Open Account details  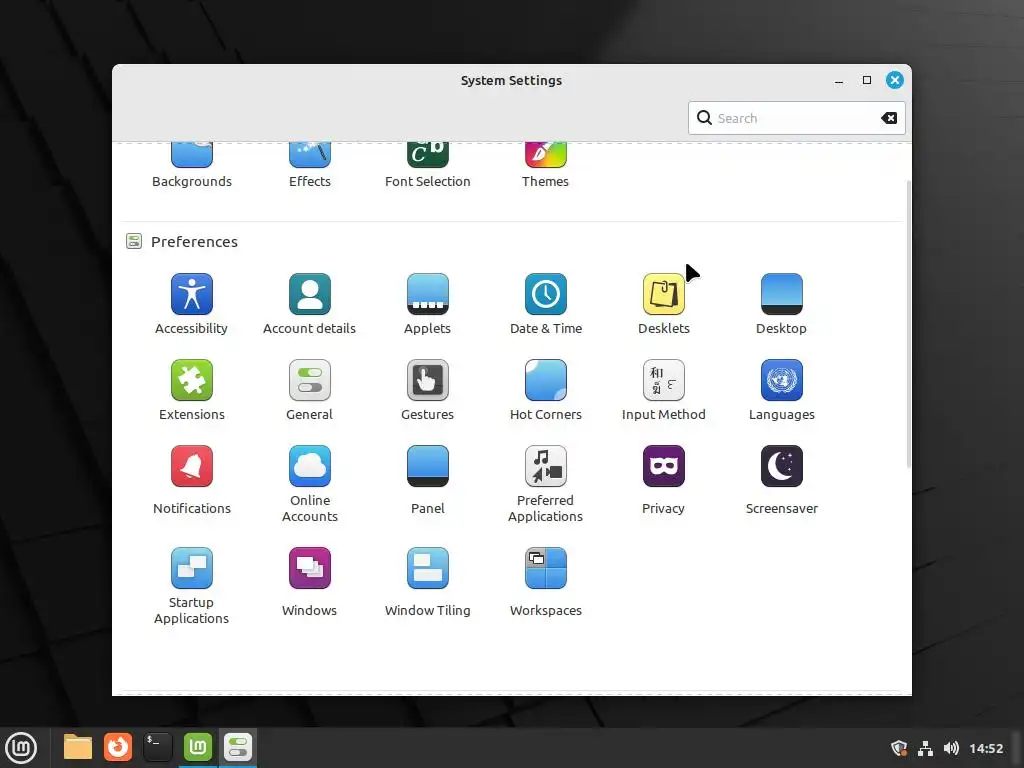(x=310, y=304)
